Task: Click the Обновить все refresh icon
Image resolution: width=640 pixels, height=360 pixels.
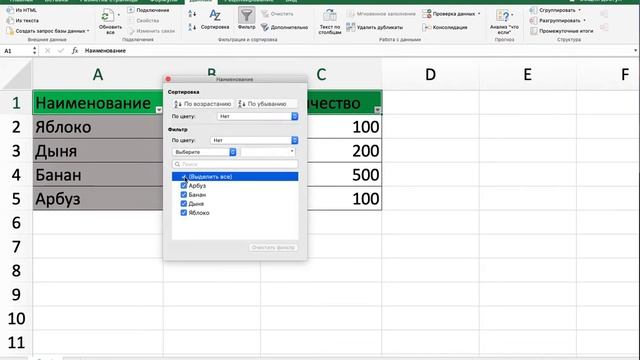Action: pos(107,16)
